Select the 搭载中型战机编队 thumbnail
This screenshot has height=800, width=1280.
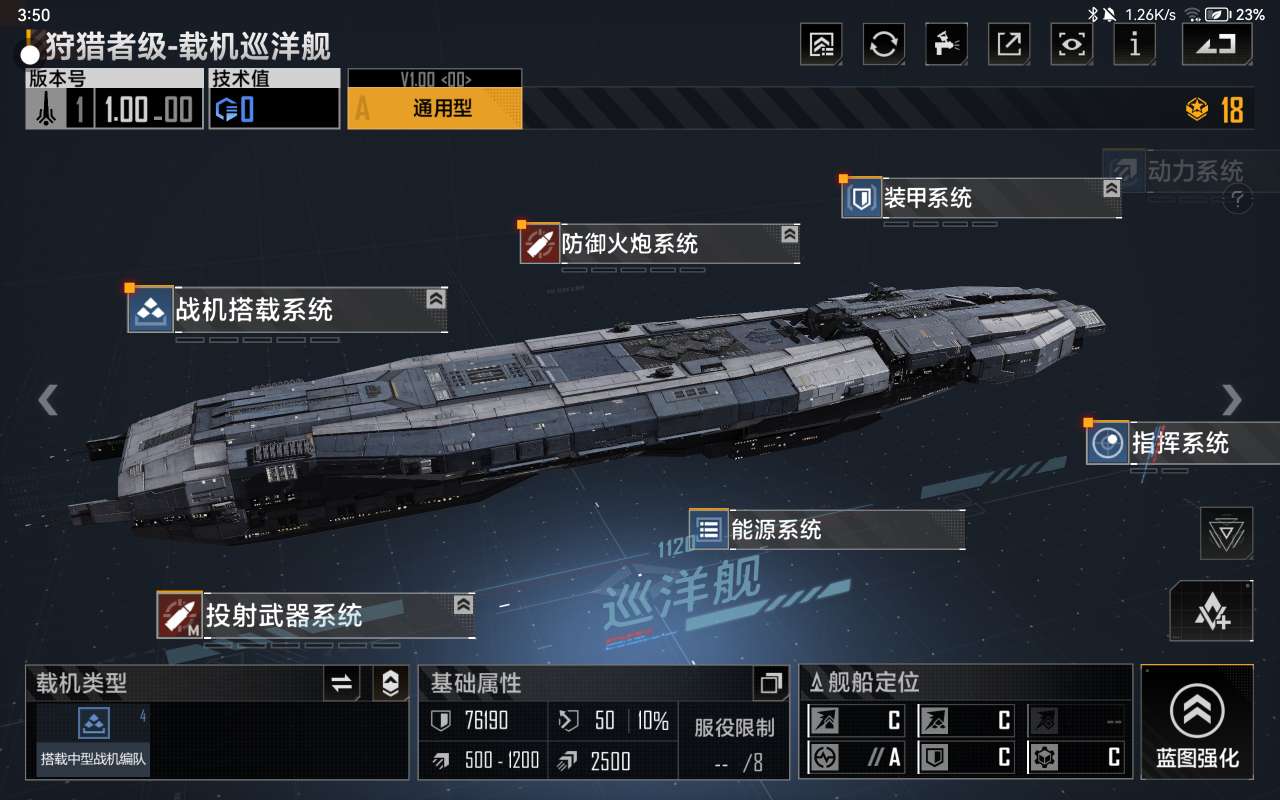pyautogui.click(x=93, y=738)
